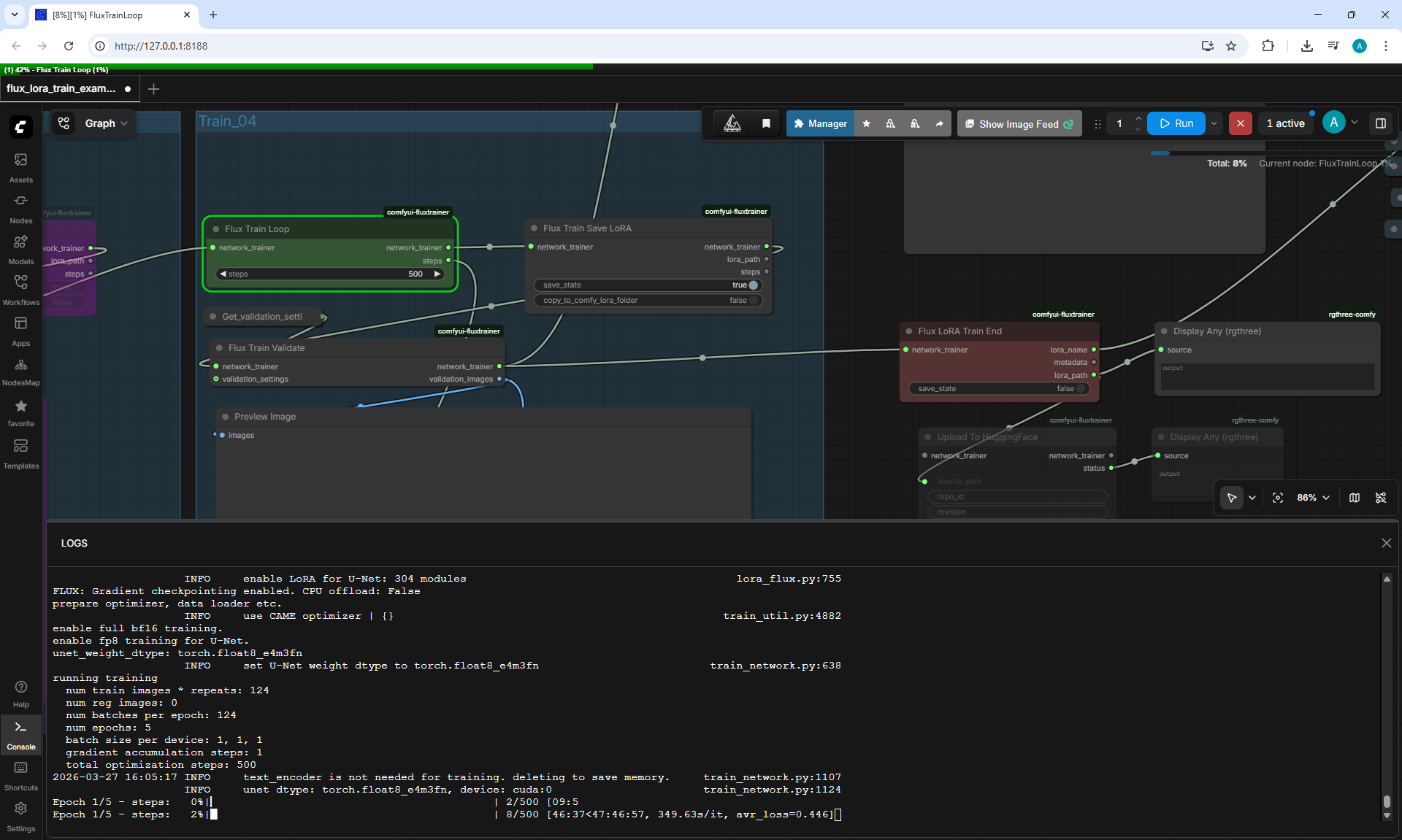
Task: Open the Assets sidebar panel
Action: point(20,167)
